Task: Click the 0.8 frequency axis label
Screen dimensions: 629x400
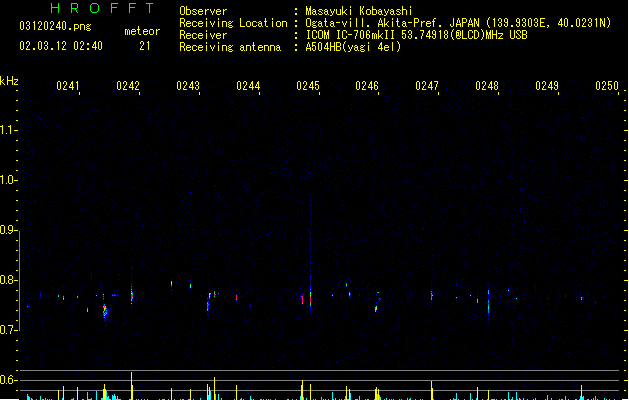Action: (x=8, y=280)
